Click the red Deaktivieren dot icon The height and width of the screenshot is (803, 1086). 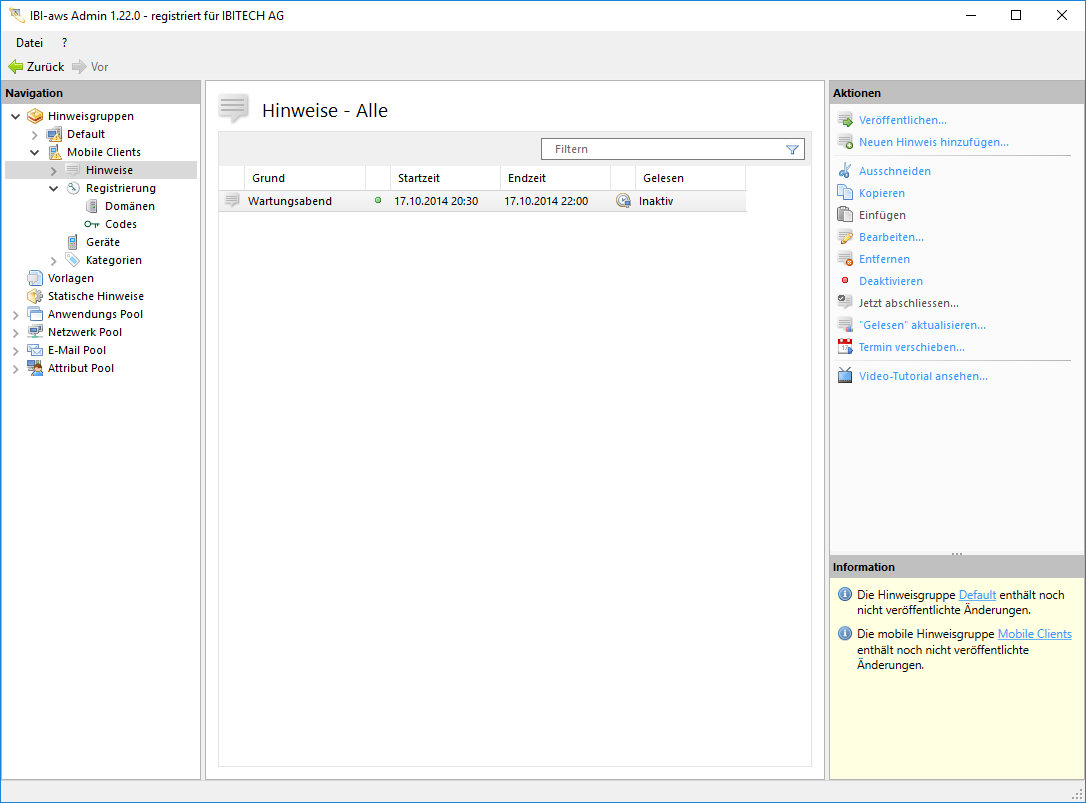pos(845,281)
